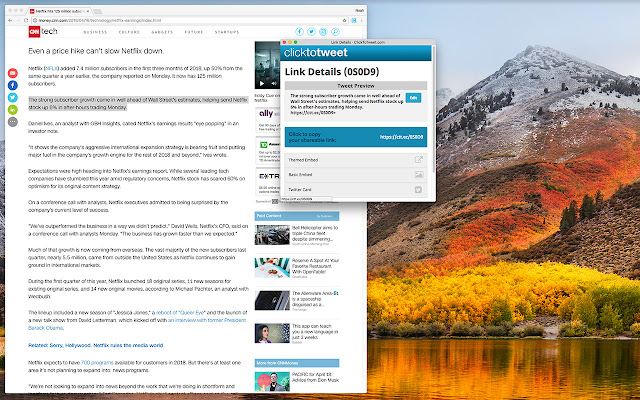
Task: Bookmark page with star icon
Action: (x=344, y=20)
